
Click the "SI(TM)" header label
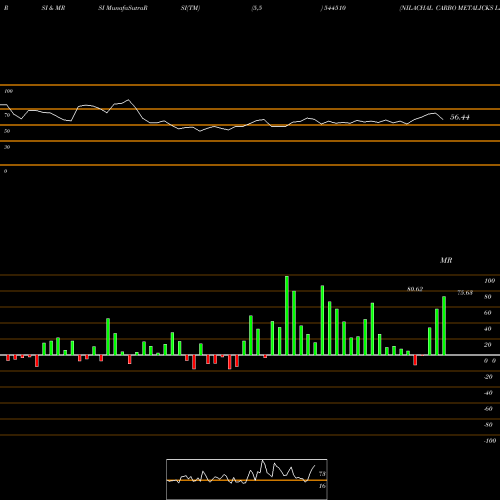(190, 8)
